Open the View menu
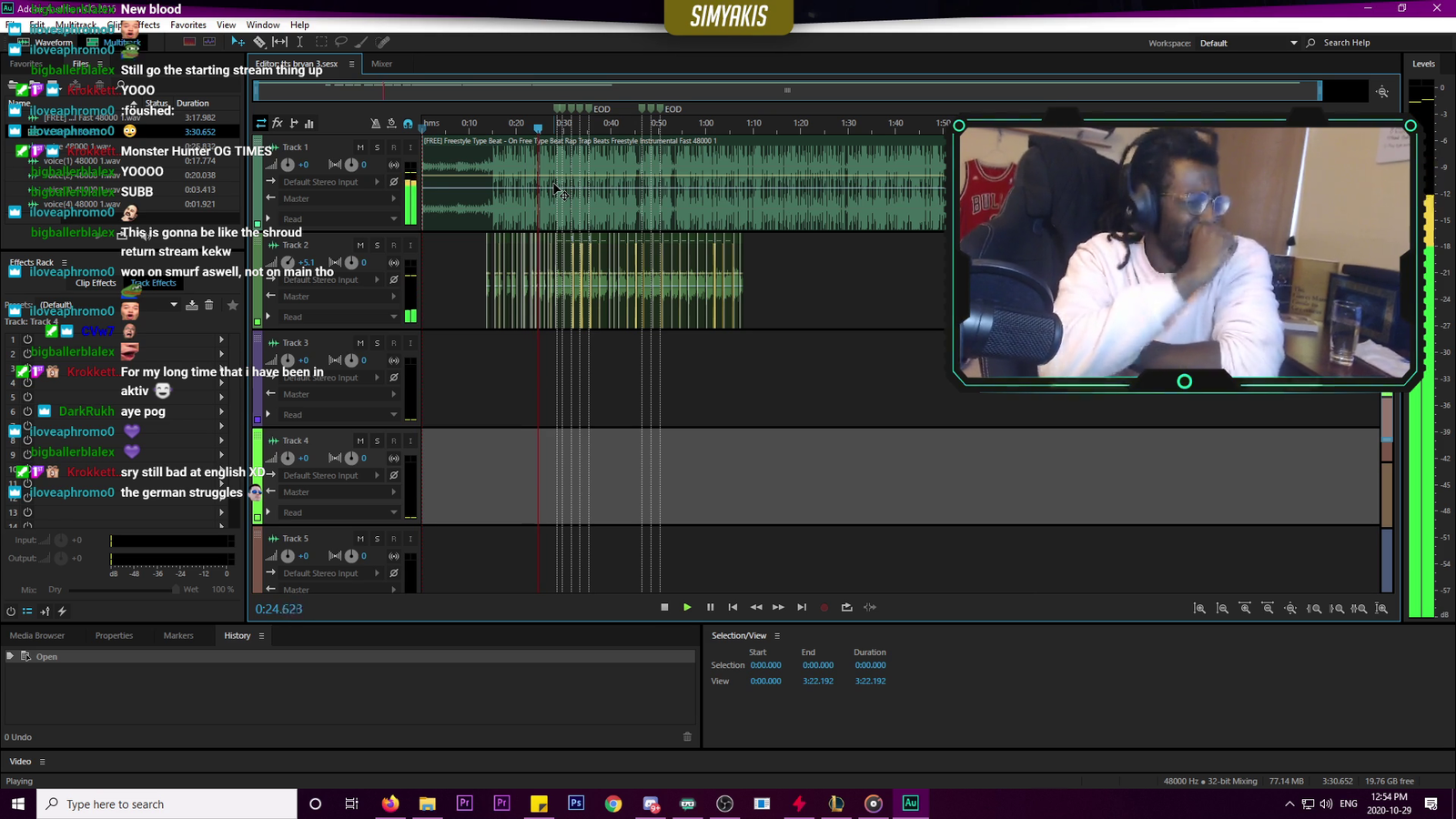Viewport: 1456px width, 819px height. pos(226,25)
